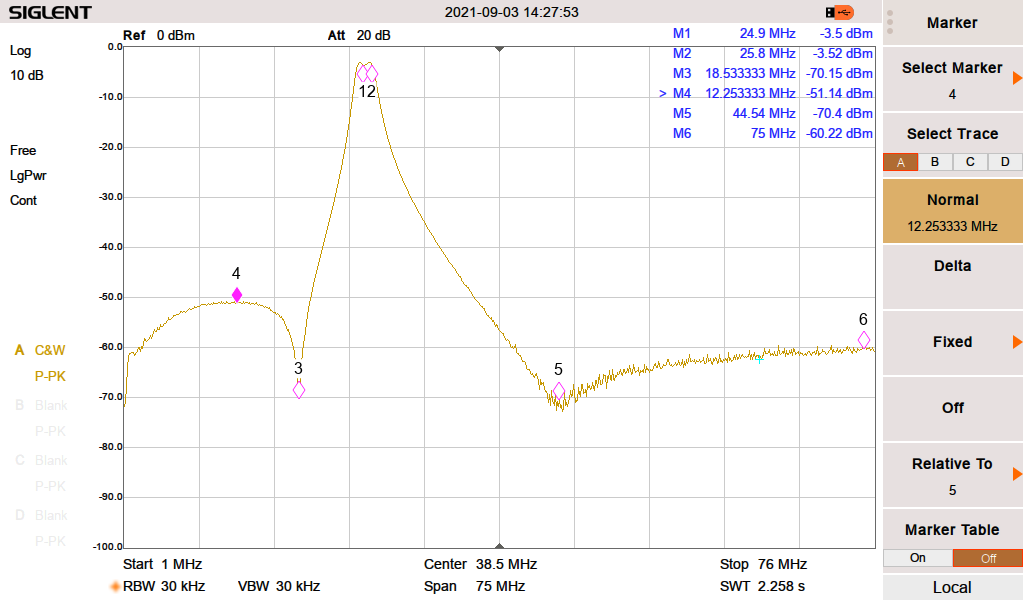Click the M2 25.8 MHz readout row

(x=772, y=53)
